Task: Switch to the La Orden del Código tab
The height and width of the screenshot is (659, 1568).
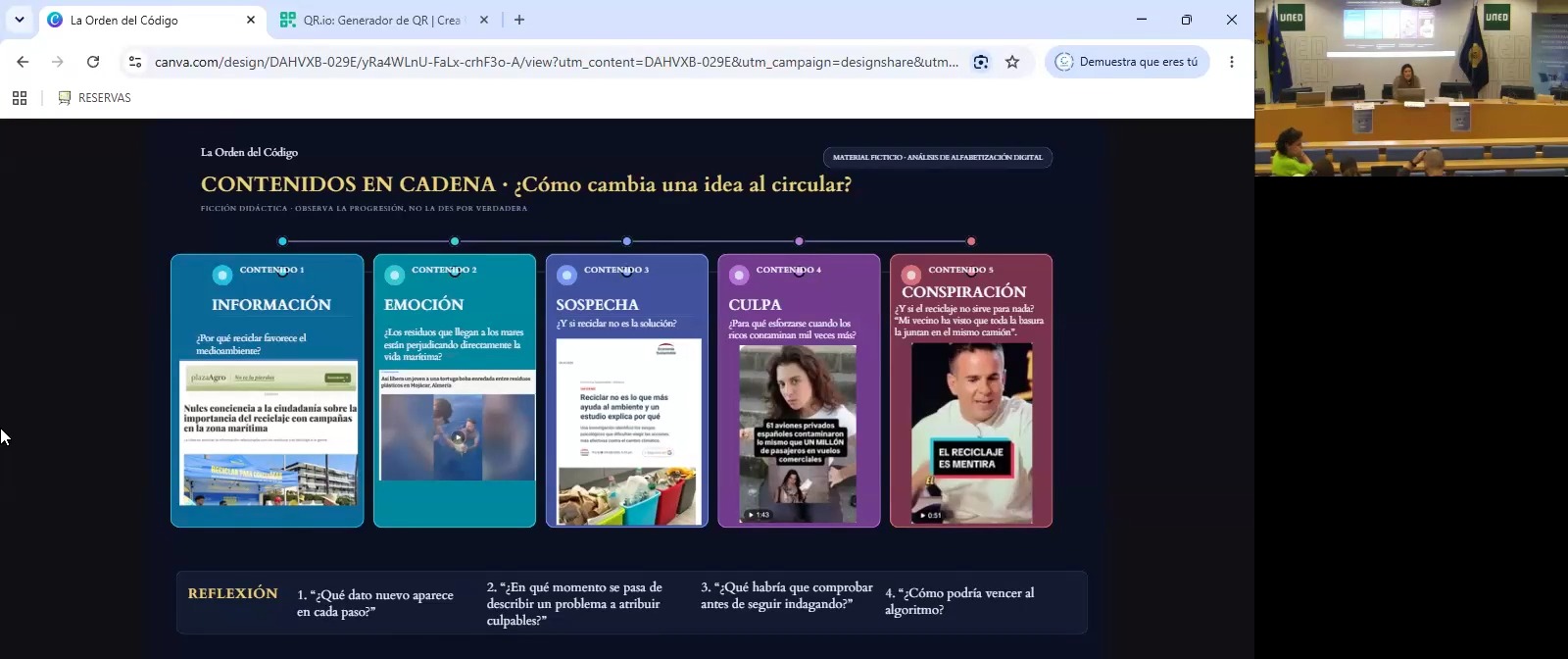Action: (x=152, y=20)
